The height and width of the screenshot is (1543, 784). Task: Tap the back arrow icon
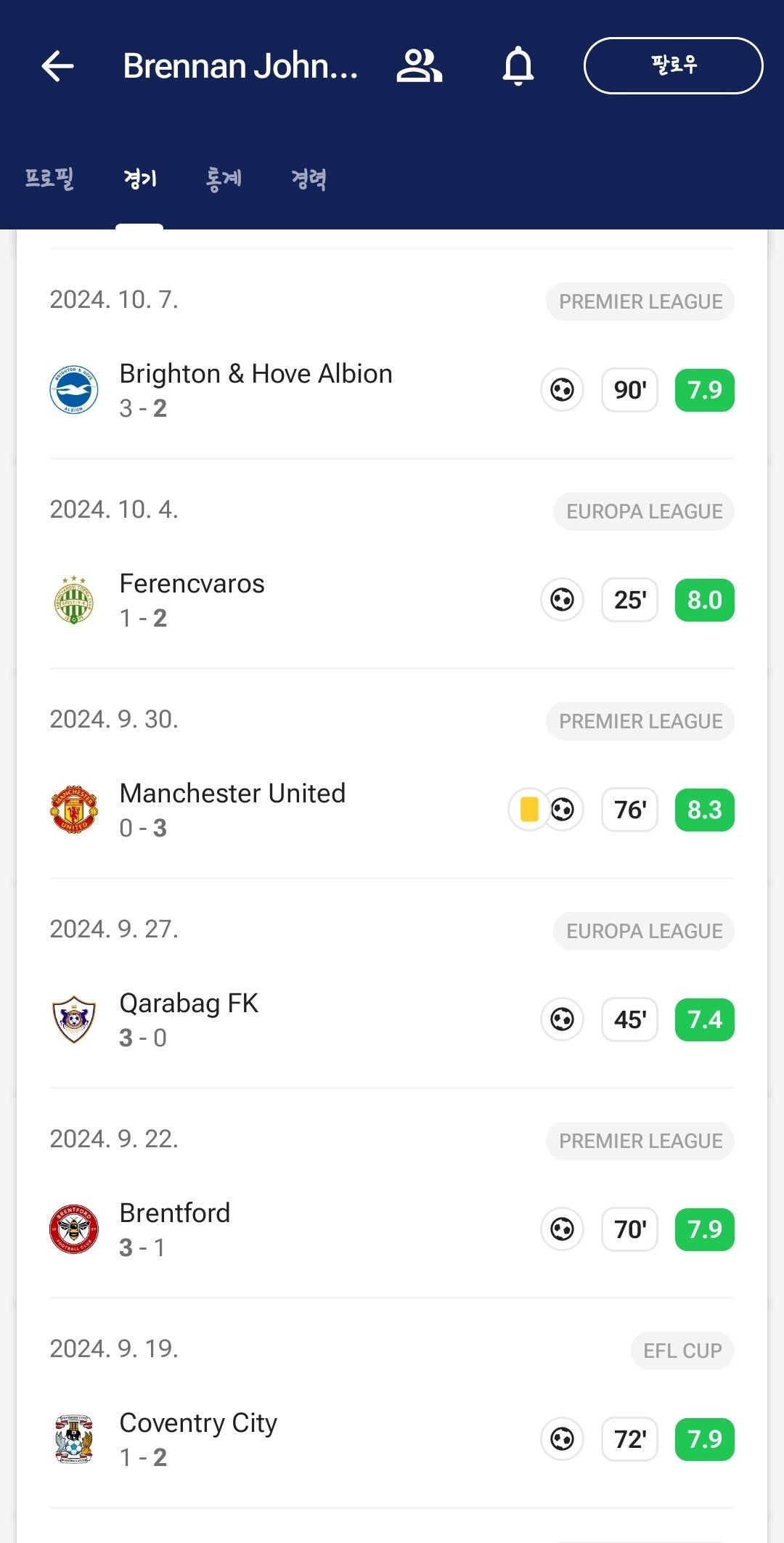tap(58, 66)
